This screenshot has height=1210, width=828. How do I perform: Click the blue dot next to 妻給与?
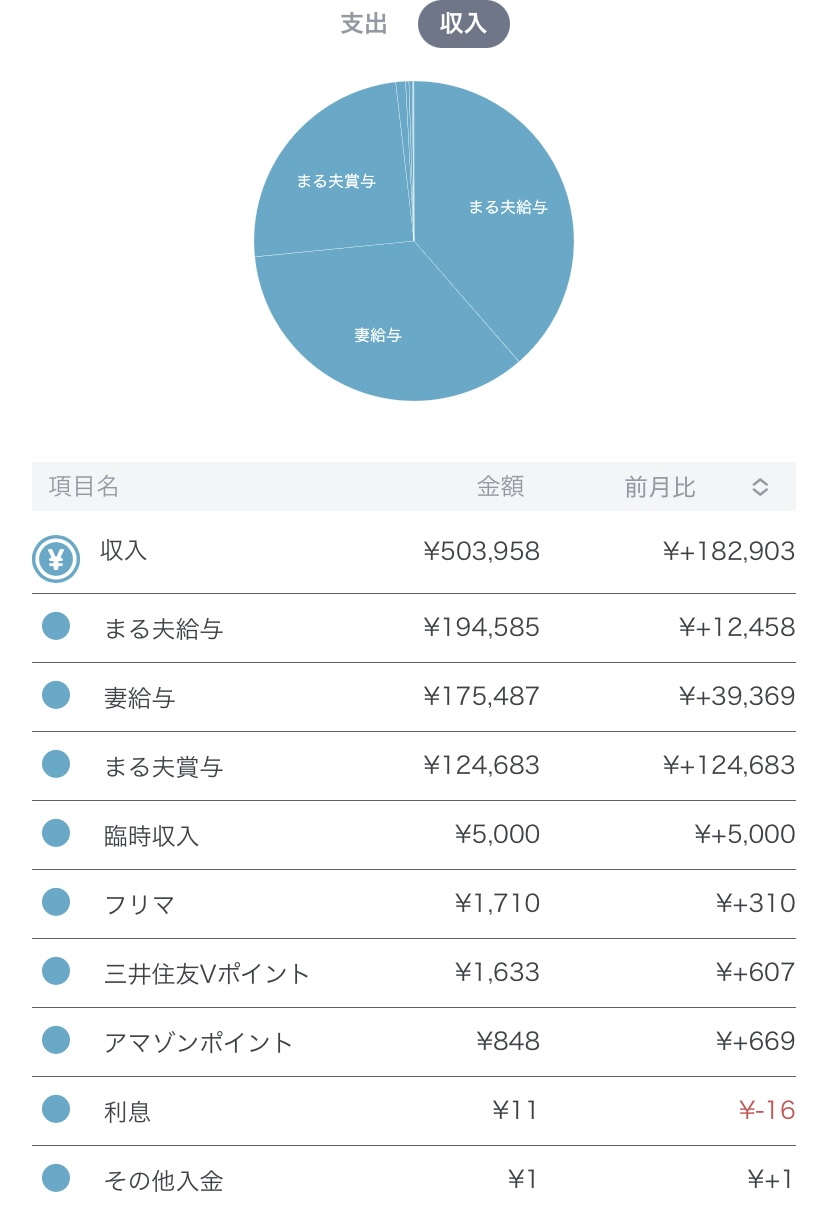click(56, 696)
